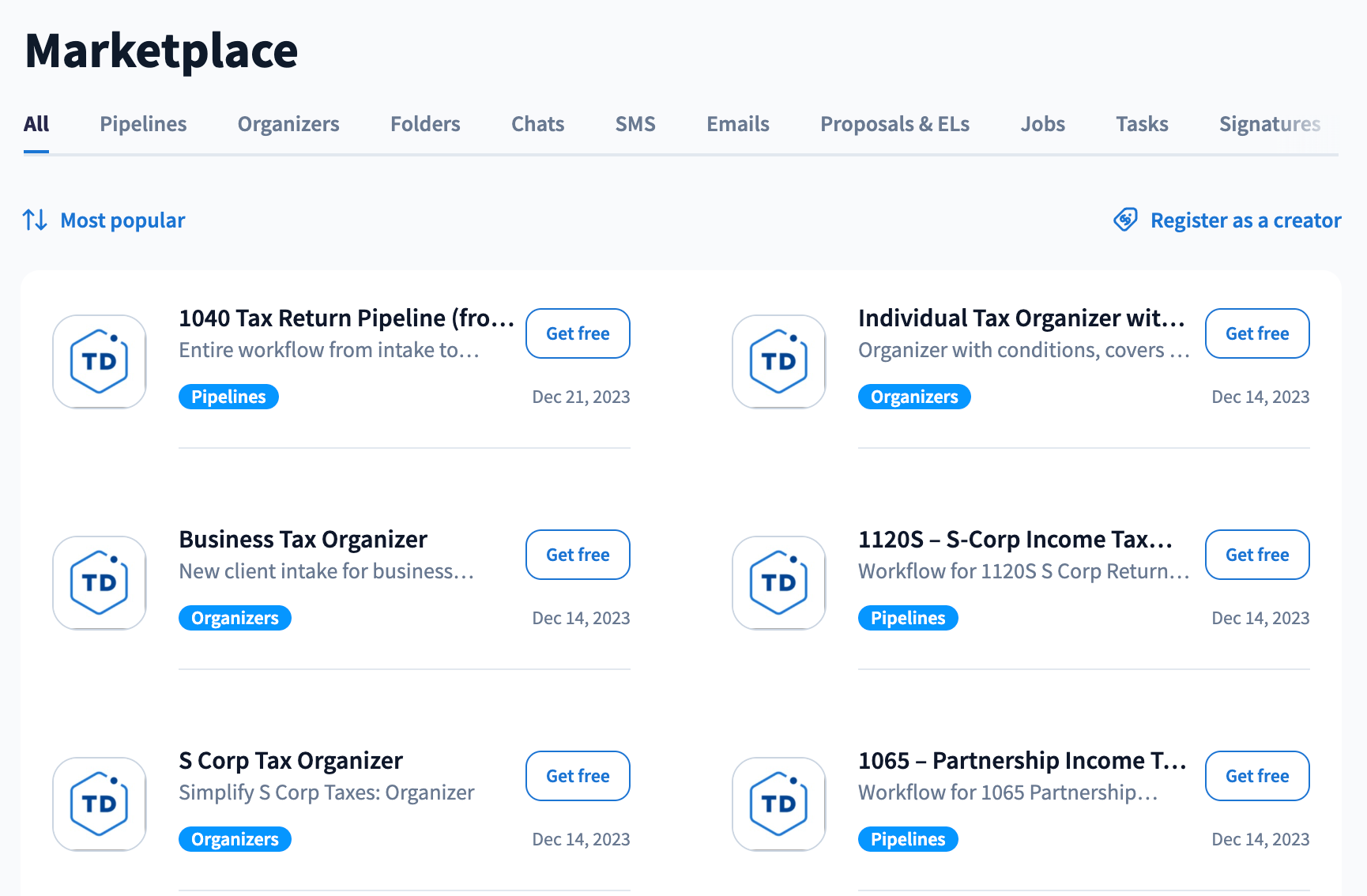Screen dimensions: 1367x896
Task: Click the Business Tax Organizer TD logo
Action: click(x=100, y=583)
